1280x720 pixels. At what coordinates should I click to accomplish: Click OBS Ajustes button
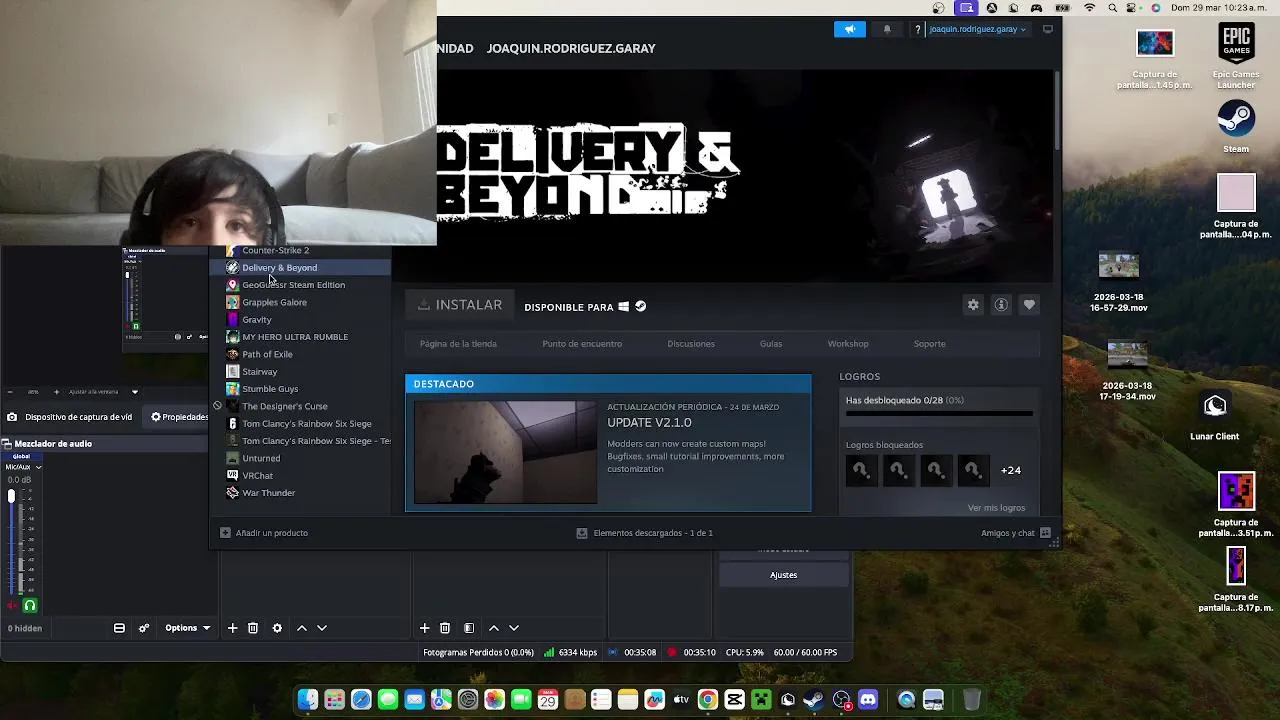tap(783, 575)
